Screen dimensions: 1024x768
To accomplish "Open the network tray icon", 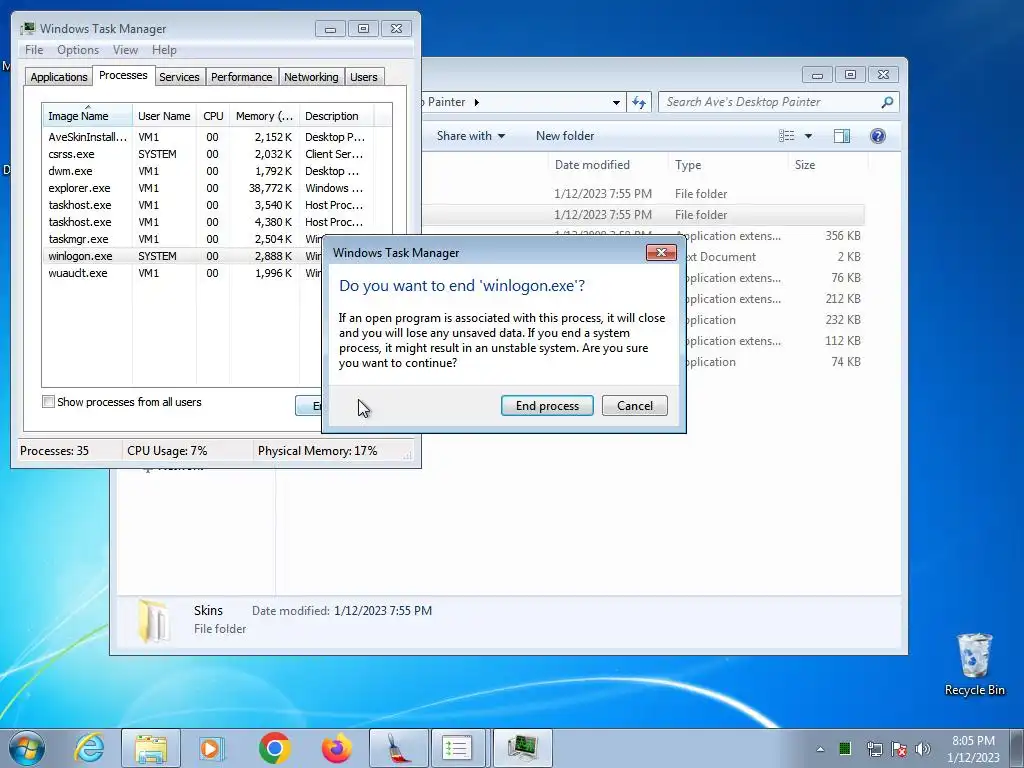I will 874,749.
